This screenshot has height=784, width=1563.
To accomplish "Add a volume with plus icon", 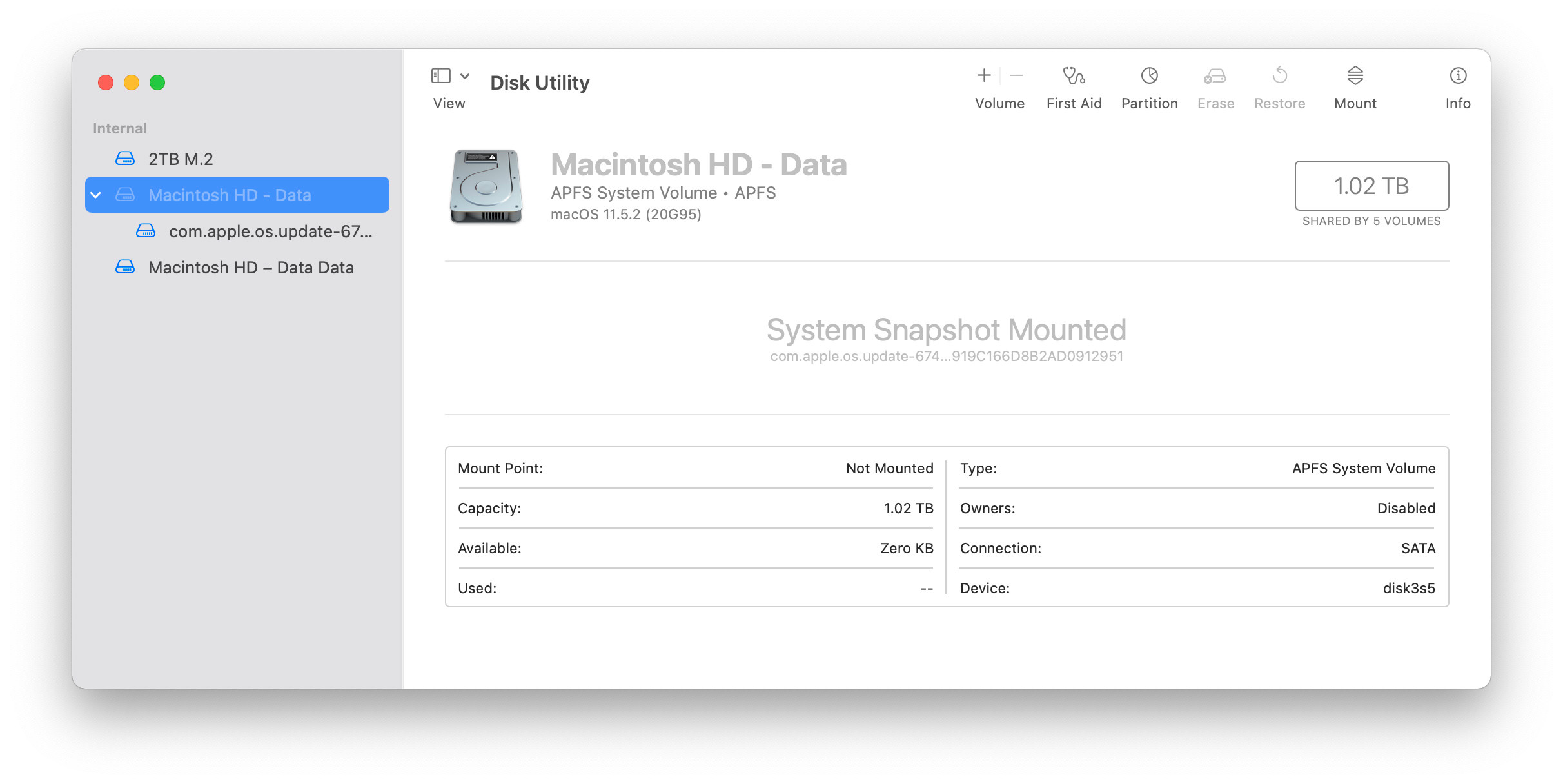I will [x=984, y=76].
